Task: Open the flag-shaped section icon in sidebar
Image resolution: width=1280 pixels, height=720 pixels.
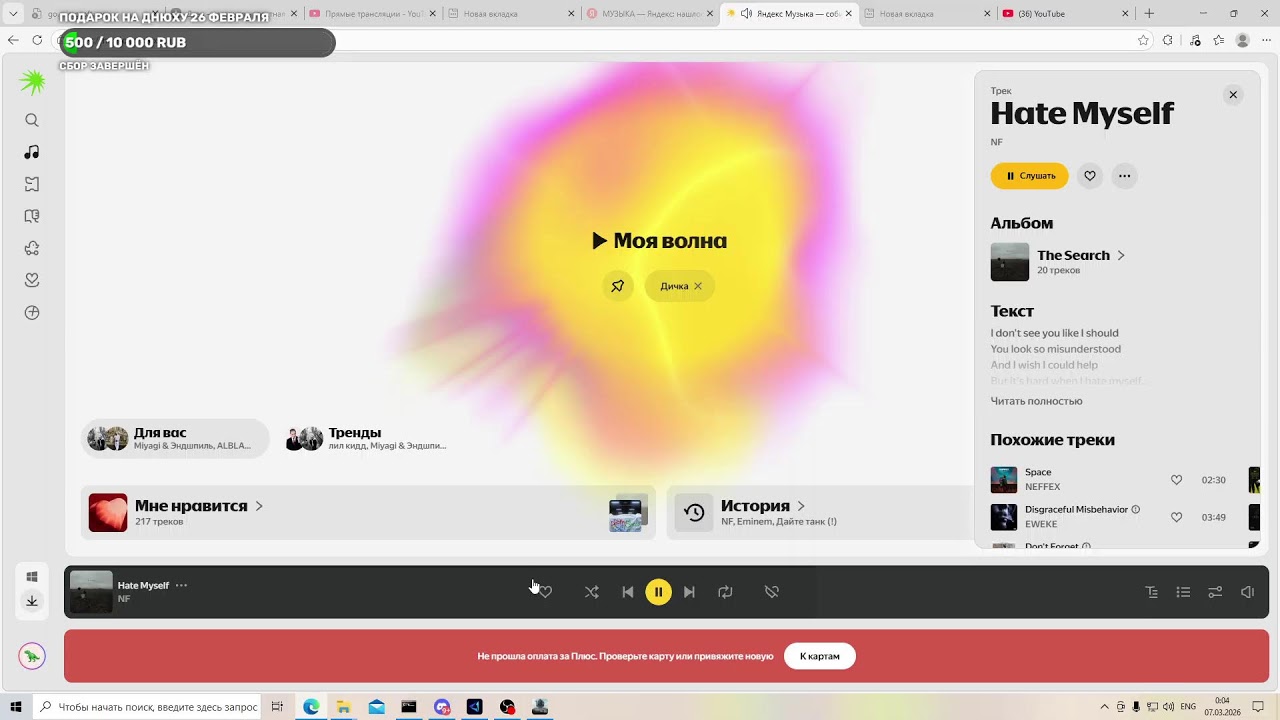Action: pyautogui.click(x=32, y=184)
